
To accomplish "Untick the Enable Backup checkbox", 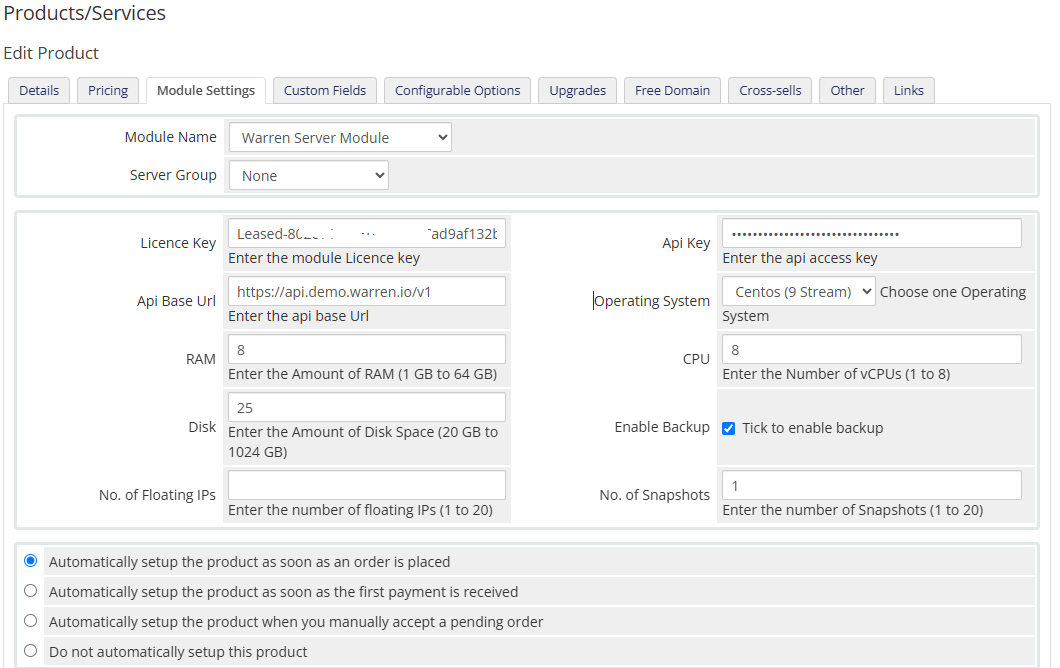I will (729, 428).
